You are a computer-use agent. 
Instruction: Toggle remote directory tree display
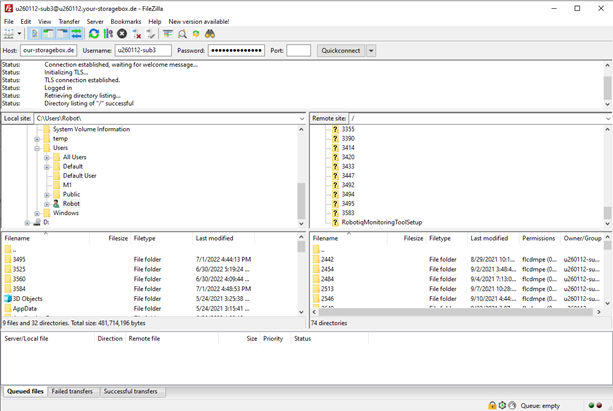pyautogui.click(x=63, y=34)
